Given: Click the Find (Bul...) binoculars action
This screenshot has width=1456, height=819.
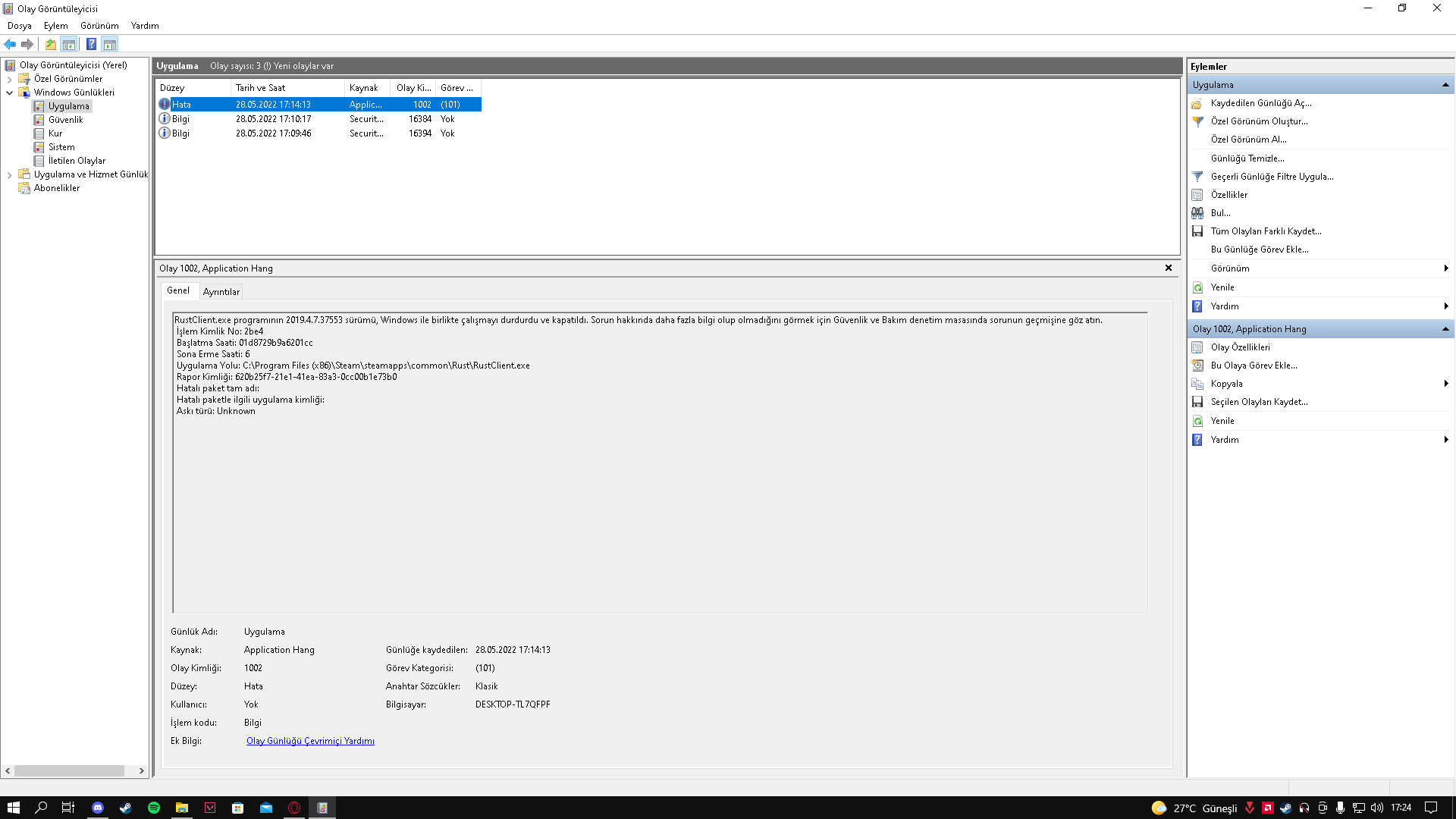Looking at the screenshot, I should click(x=1197, y=213).
